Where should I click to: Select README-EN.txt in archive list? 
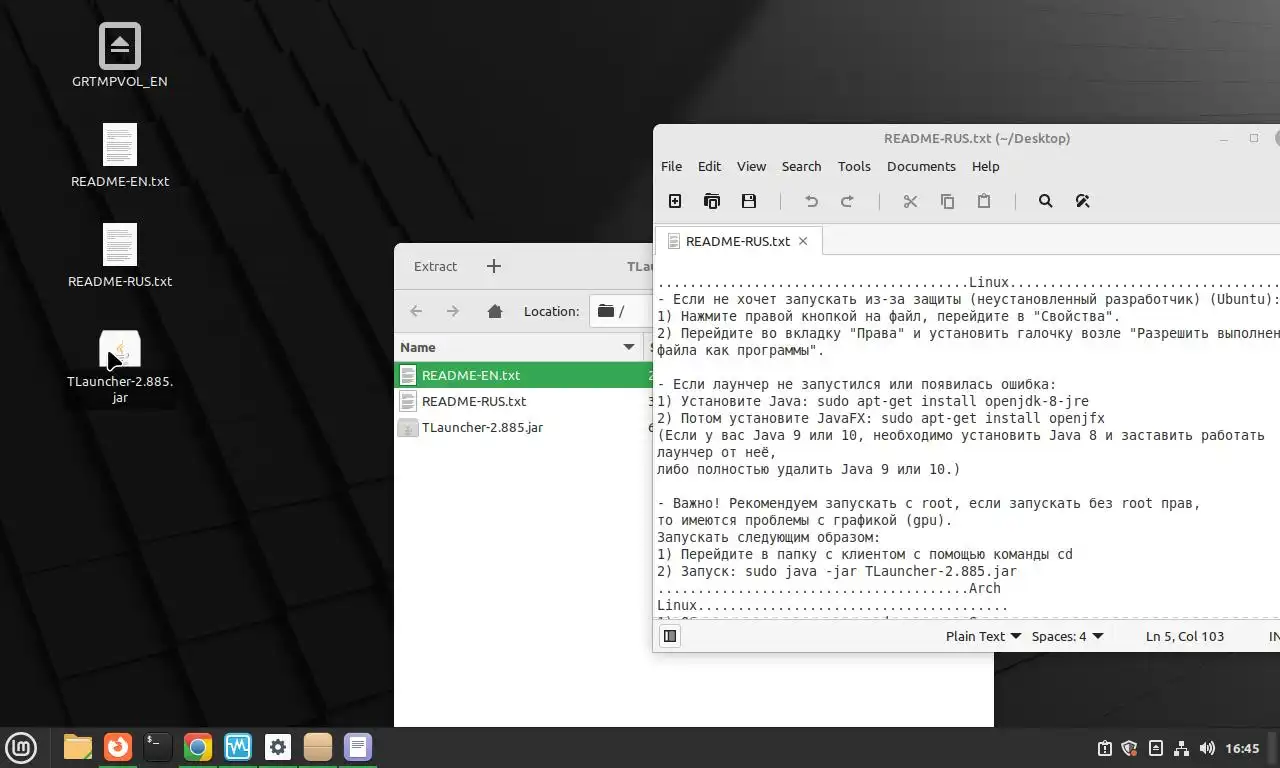click(524, 375)
